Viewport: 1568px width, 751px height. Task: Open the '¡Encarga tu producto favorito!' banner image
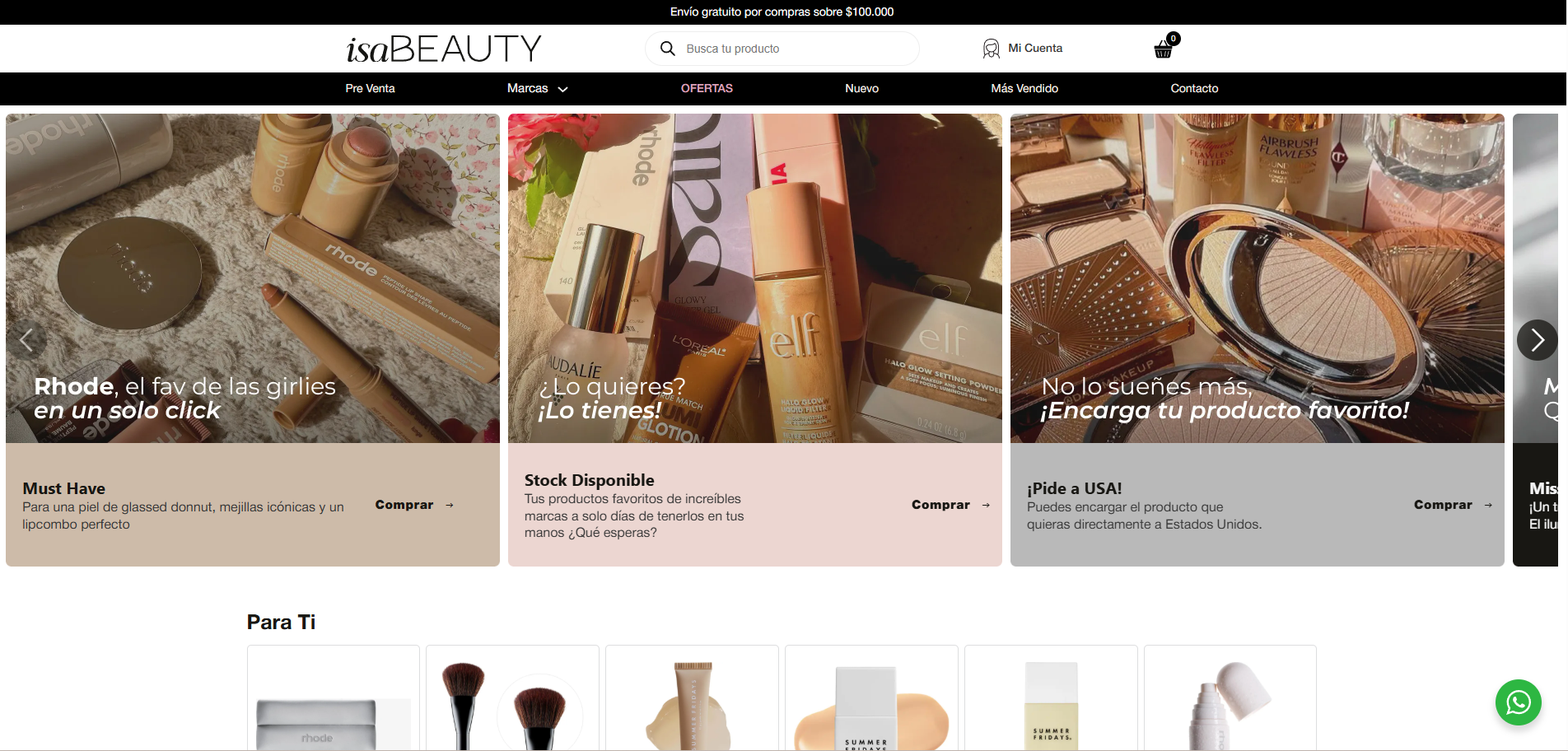coord(1258,278)
